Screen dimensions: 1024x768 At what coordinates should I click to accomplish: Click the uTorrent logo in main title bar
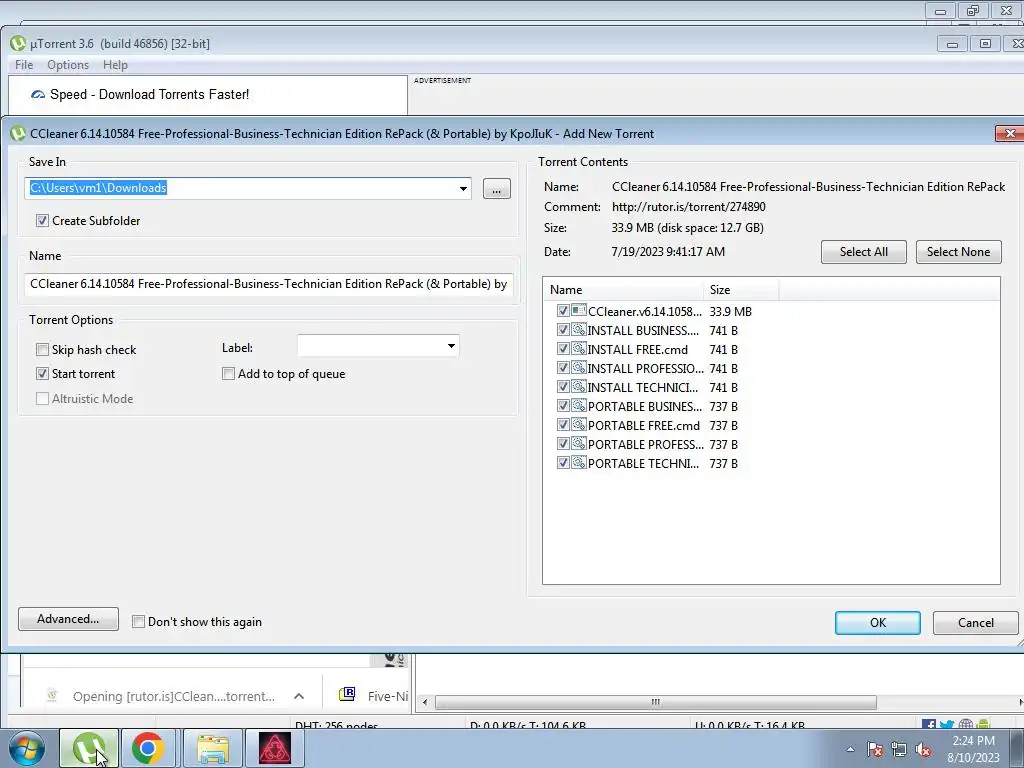coord(18,44)
